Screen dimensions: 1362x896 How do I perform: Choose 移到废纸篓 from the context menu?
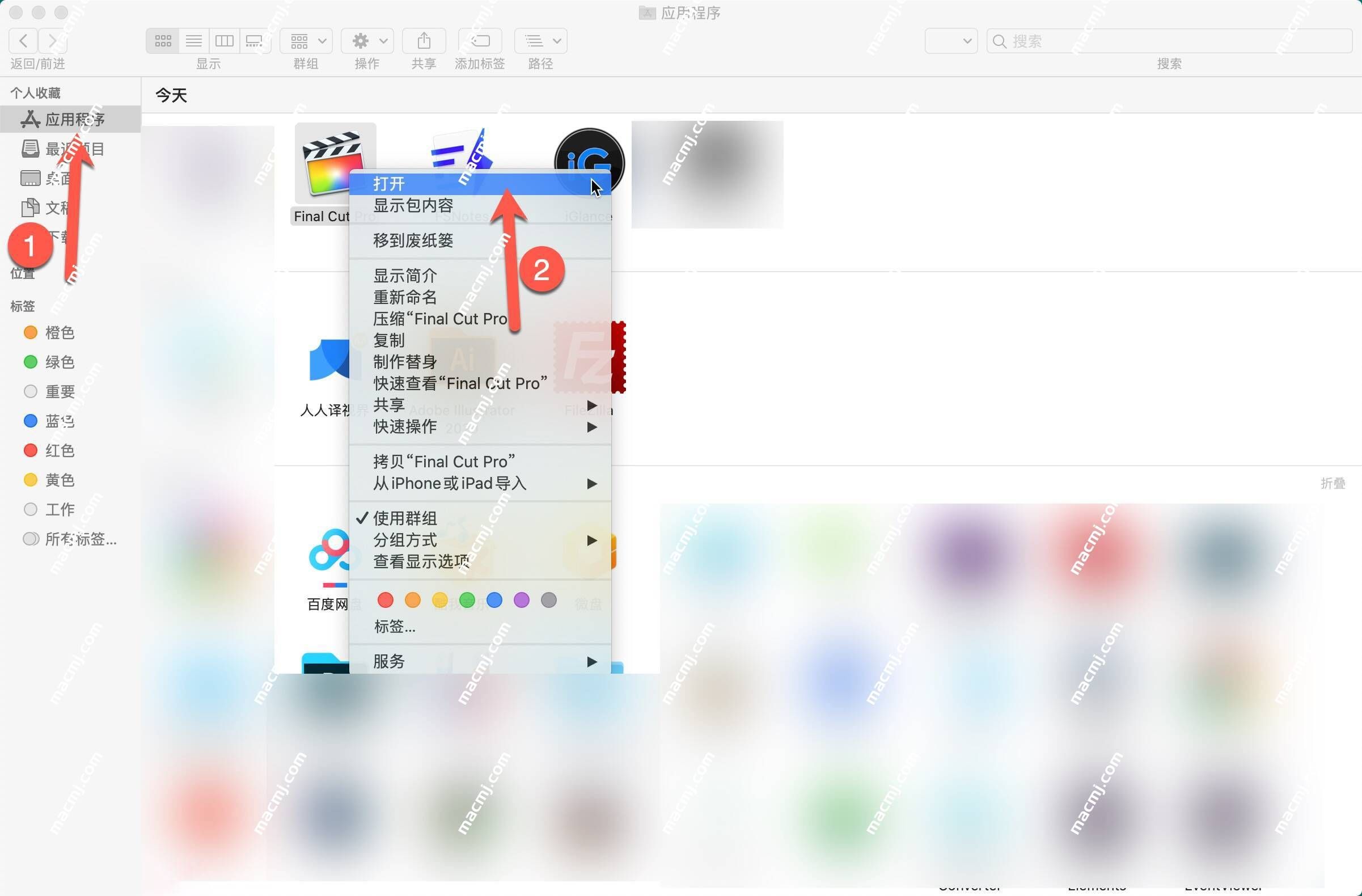(480, 240)
